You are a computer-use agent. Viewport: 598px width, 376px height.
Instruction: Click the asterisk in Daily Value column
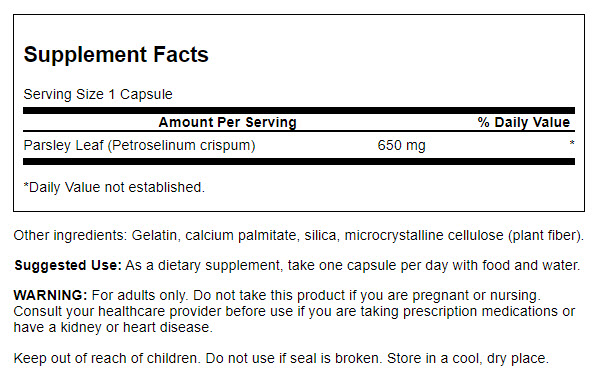tap(572, 143)
